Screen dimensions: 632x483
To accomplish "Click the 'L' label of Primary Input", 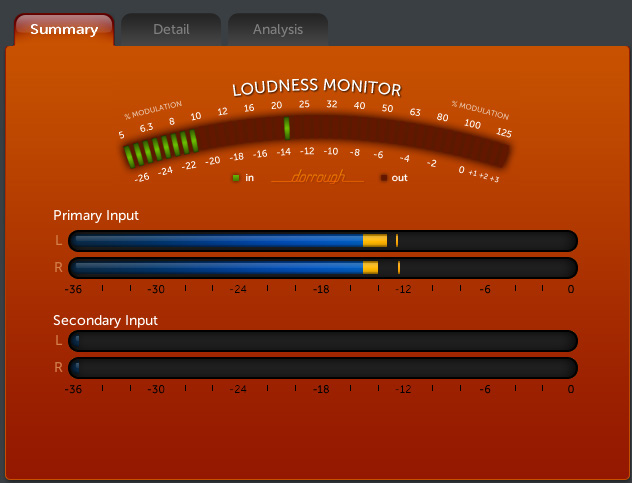I will 58,241.
